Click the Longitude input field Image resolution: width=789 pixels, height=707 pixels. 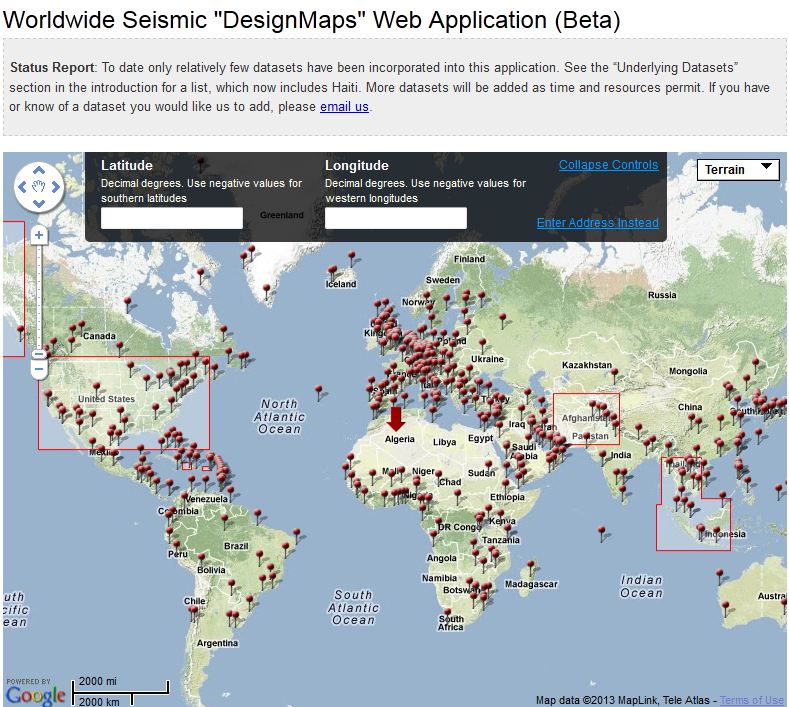(x=396, y=218)
